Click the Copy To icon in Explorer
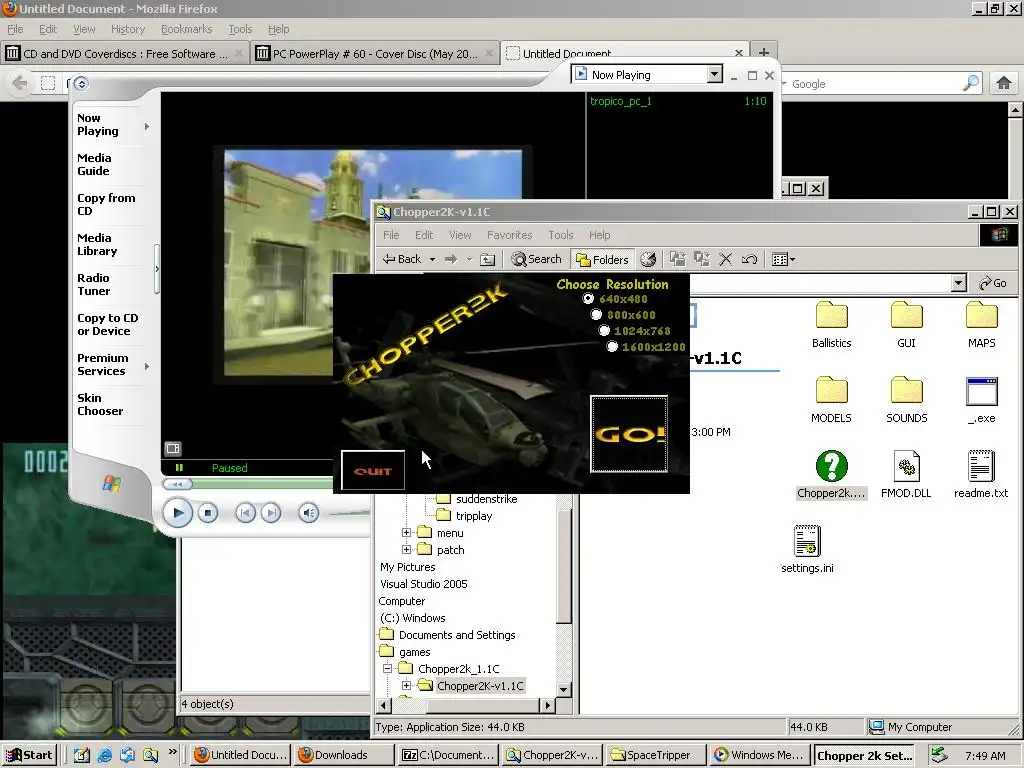Image resolution: width=1024 pixels, height=768 pixels. 701,259
